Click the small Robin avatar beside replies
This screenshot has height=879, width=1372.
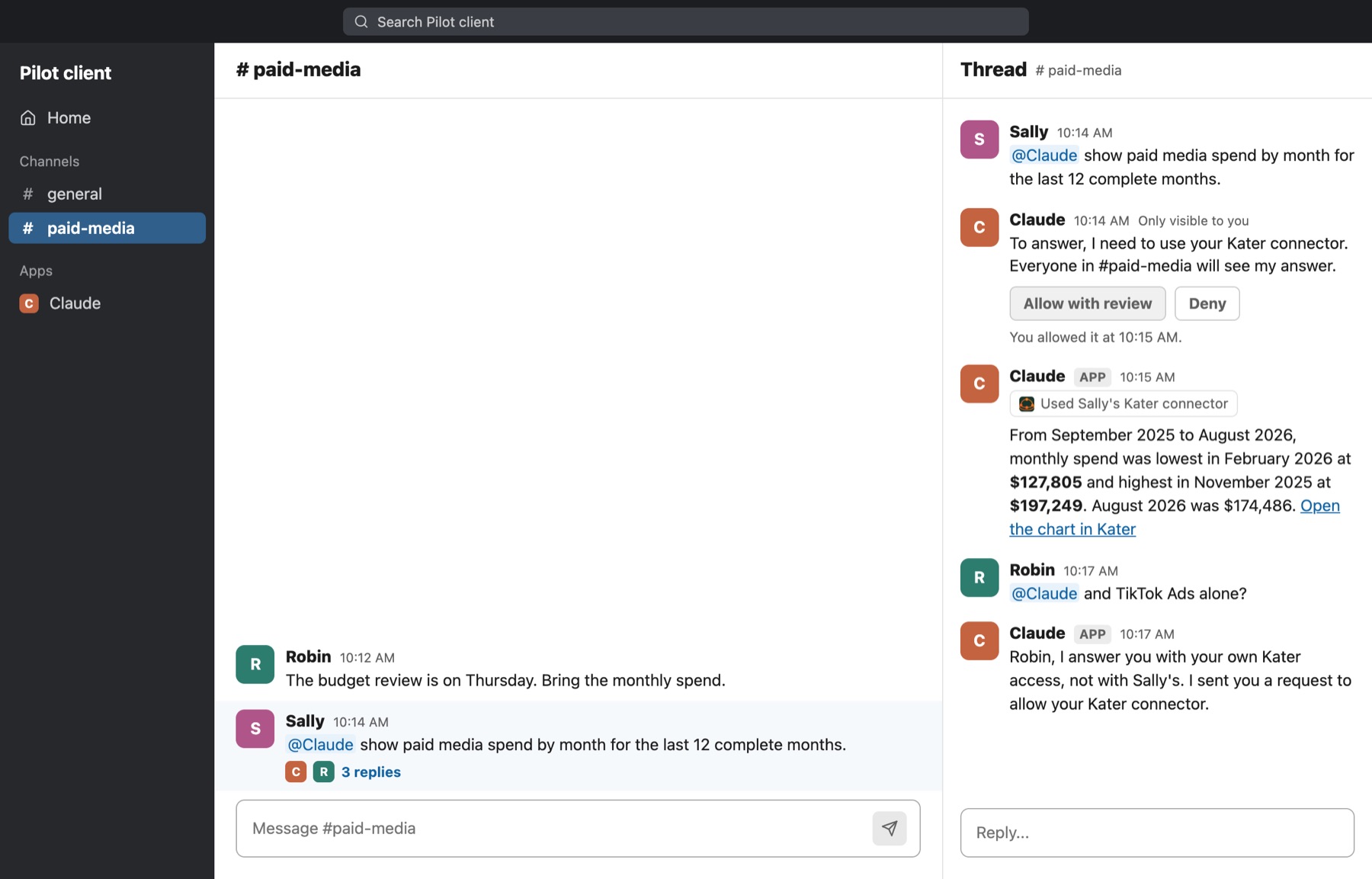coord(323,772)
